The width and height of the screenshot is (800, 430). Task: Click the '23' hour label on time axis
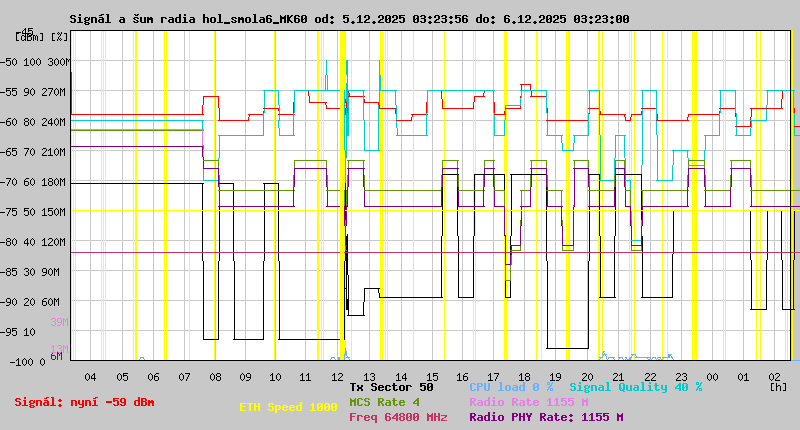(x=681, y=376)
